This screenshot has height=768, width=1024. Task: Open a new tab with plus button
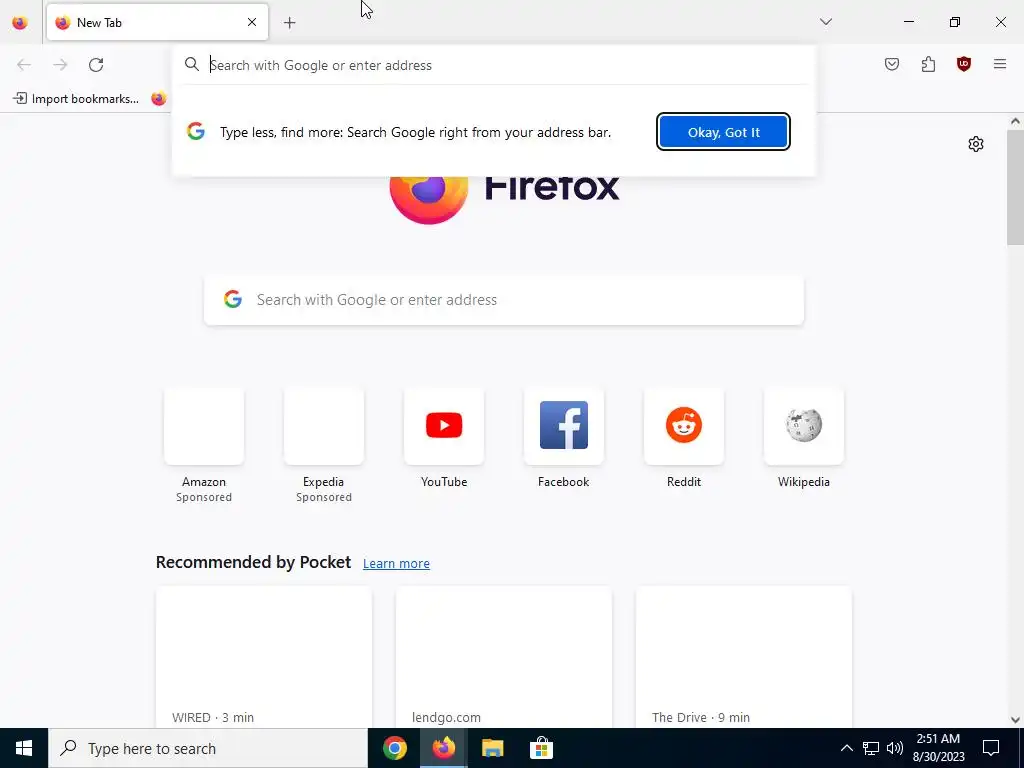click(x=289, y=23)
